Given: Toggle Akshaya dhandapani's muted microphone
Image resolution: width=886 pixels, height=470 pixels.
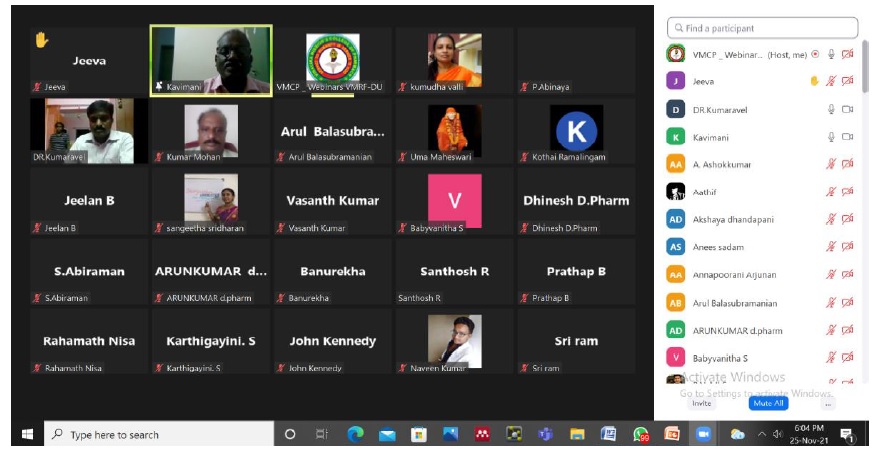Looking at the screenshot, I should coord(830,219).
